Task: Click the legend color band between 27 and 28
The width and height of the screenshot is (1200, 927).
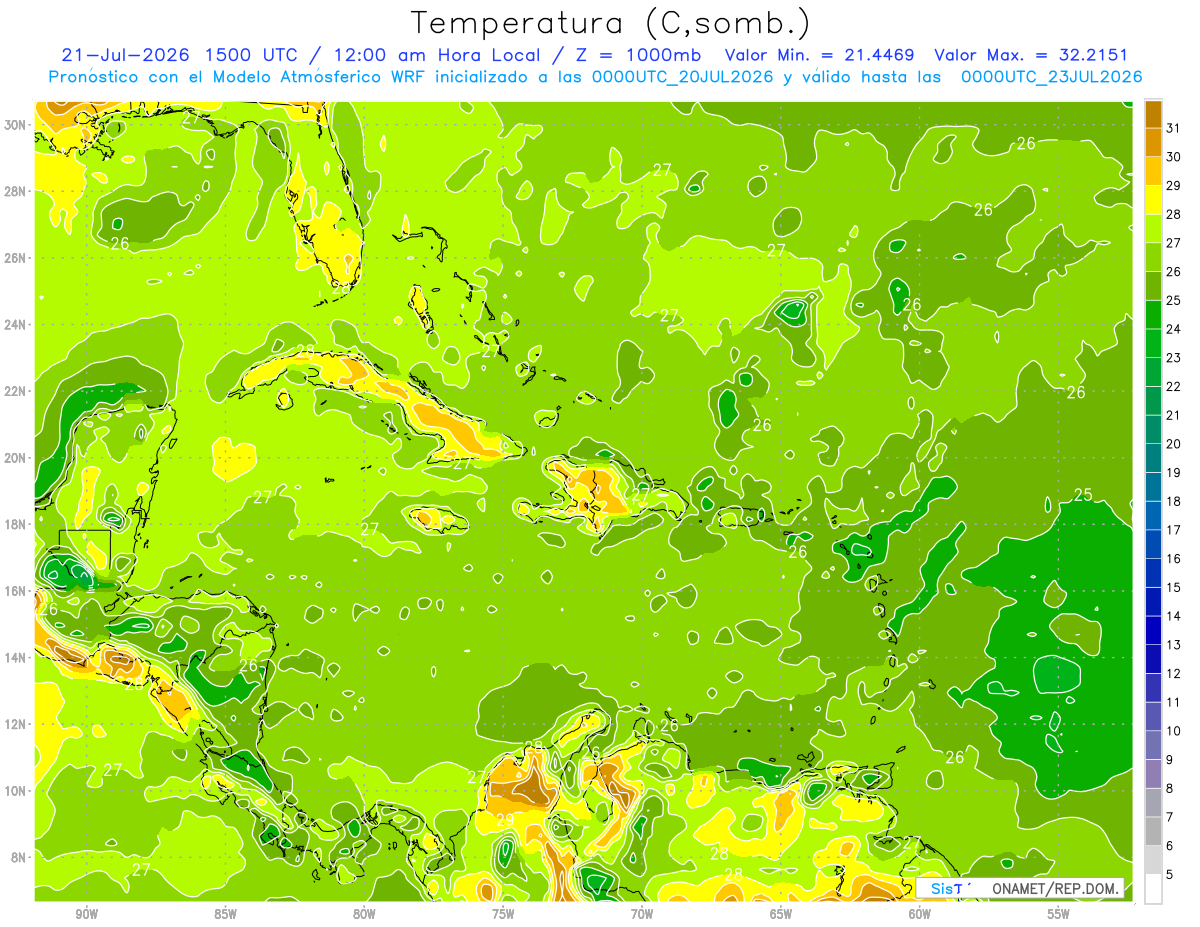Action: 1153,228
